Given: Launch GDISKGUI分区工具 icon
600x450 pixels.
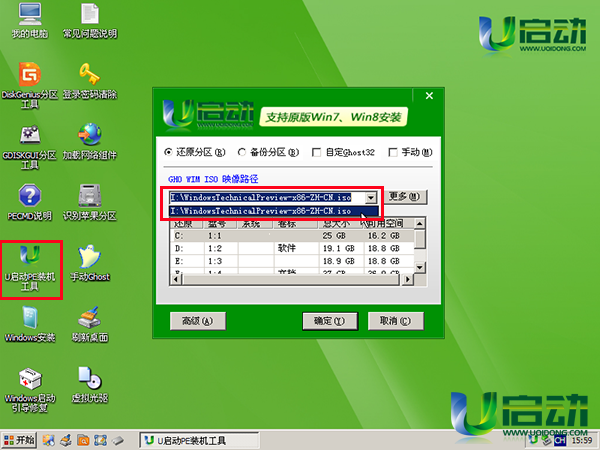Looking at the screenshot, I should [29, 146].
